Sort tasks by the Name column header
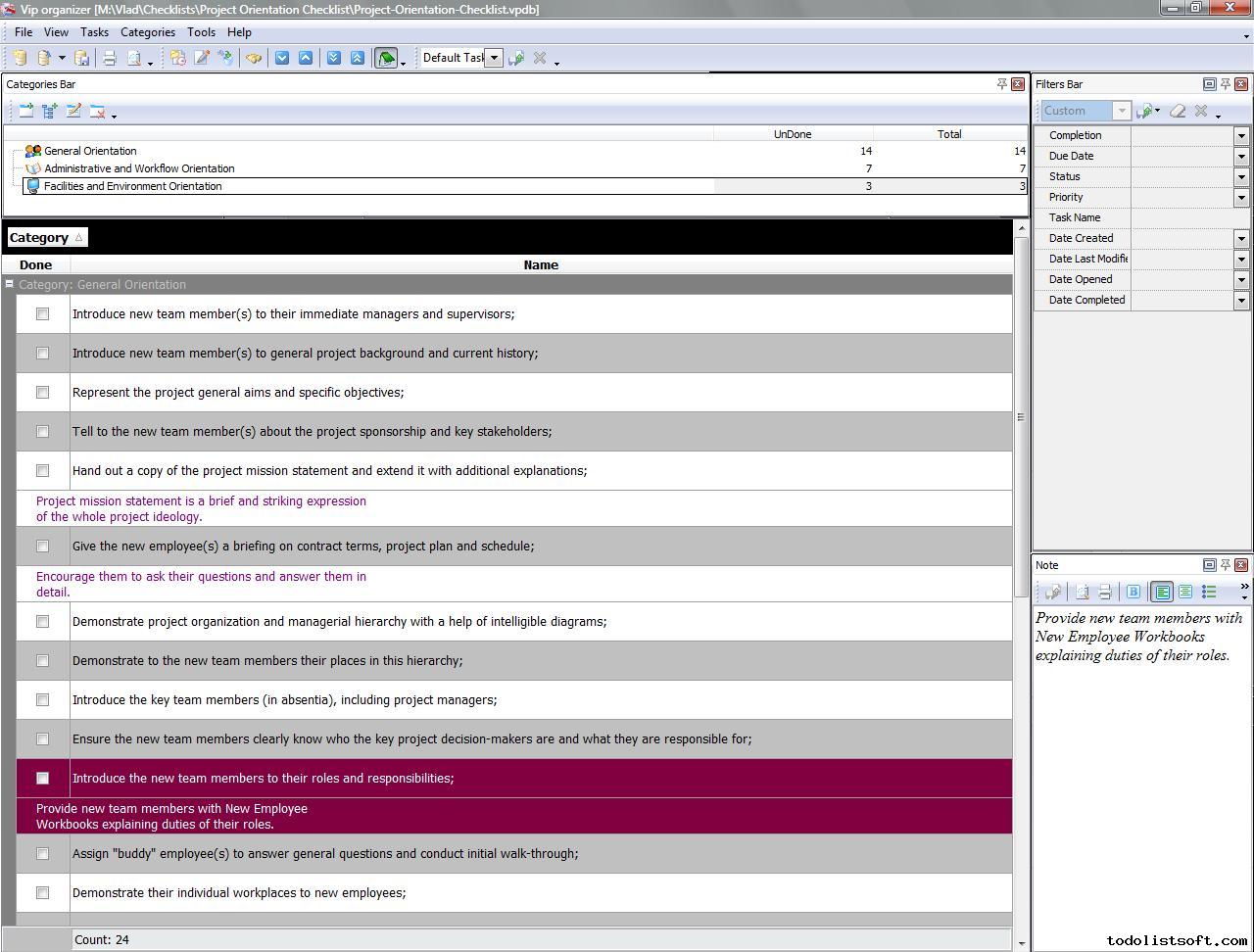 coord(541,265)
